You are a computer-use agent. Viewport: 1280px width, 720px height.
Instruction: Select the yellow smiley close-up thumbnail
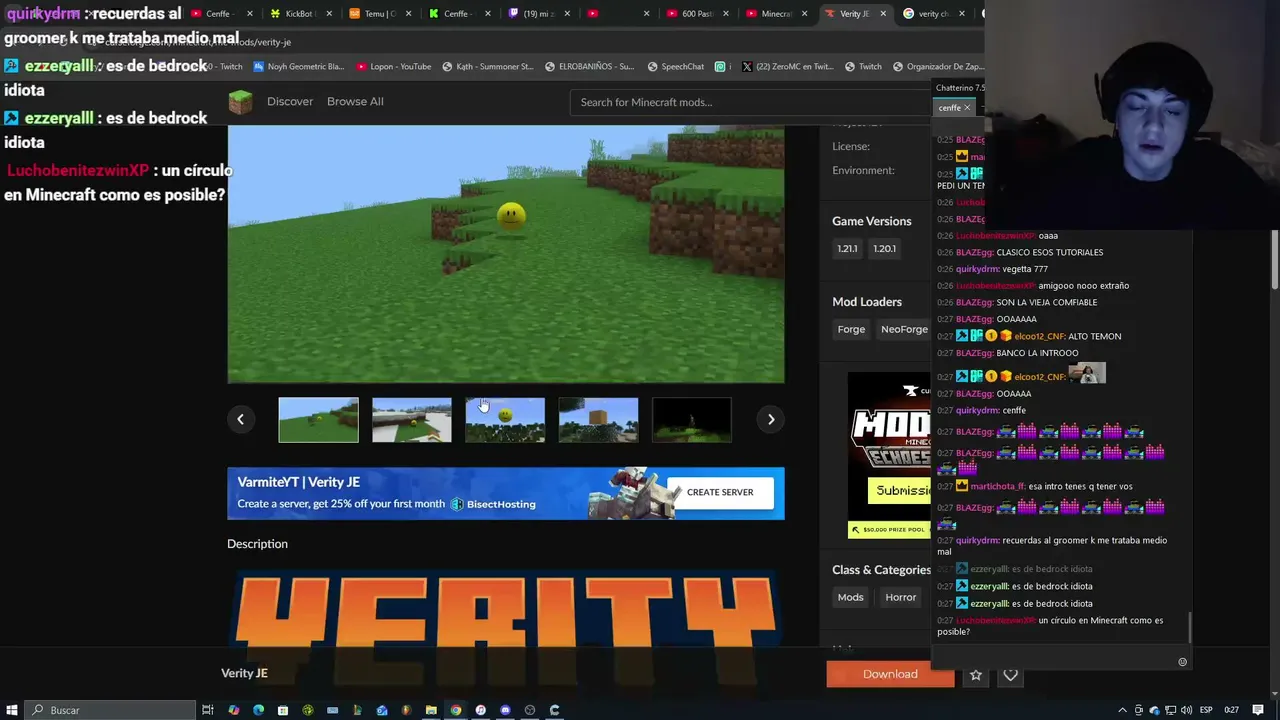click(505, 420)
